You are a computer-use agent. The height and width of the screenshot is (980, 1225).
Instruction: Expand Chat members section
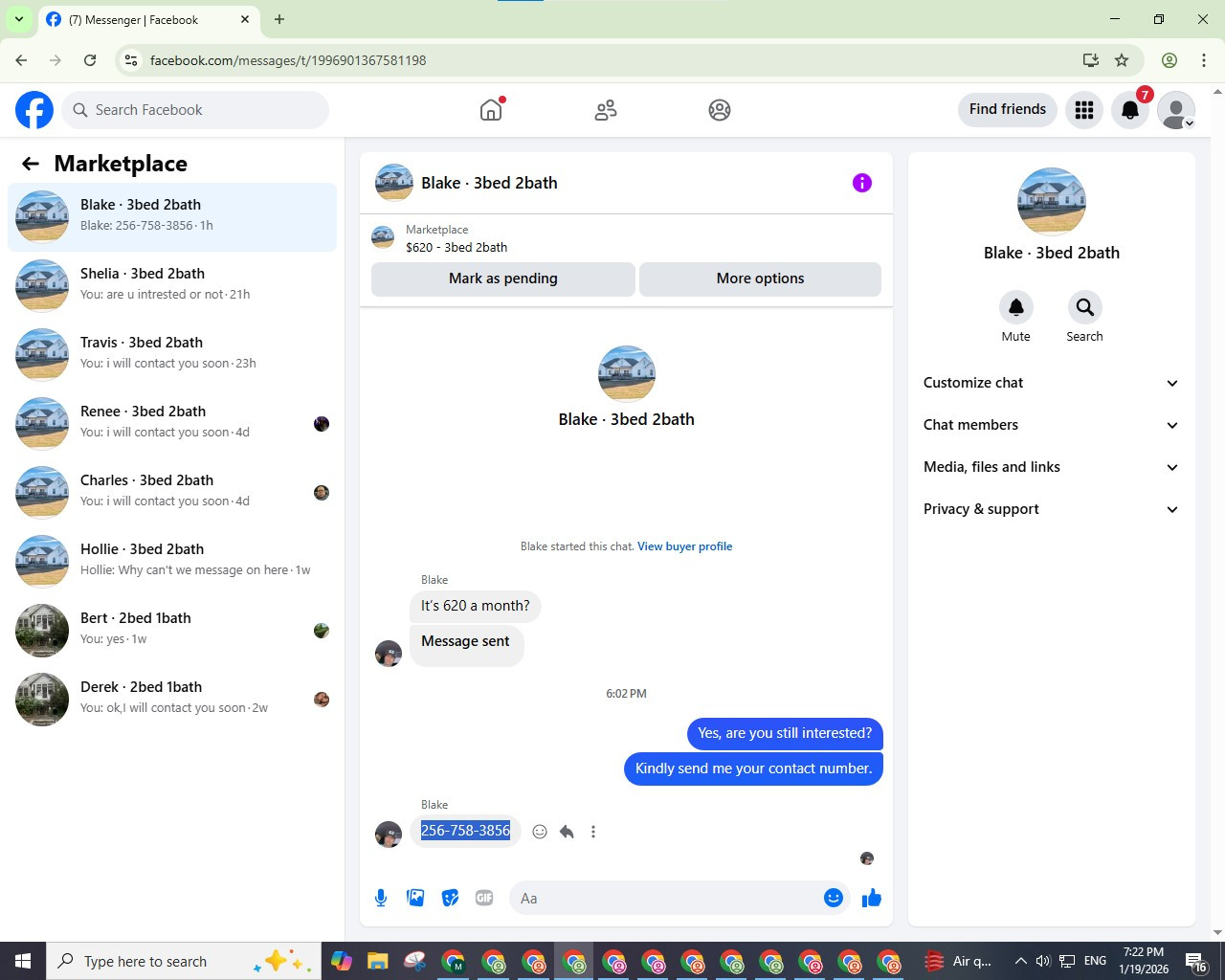click(x=1051, y=425)
